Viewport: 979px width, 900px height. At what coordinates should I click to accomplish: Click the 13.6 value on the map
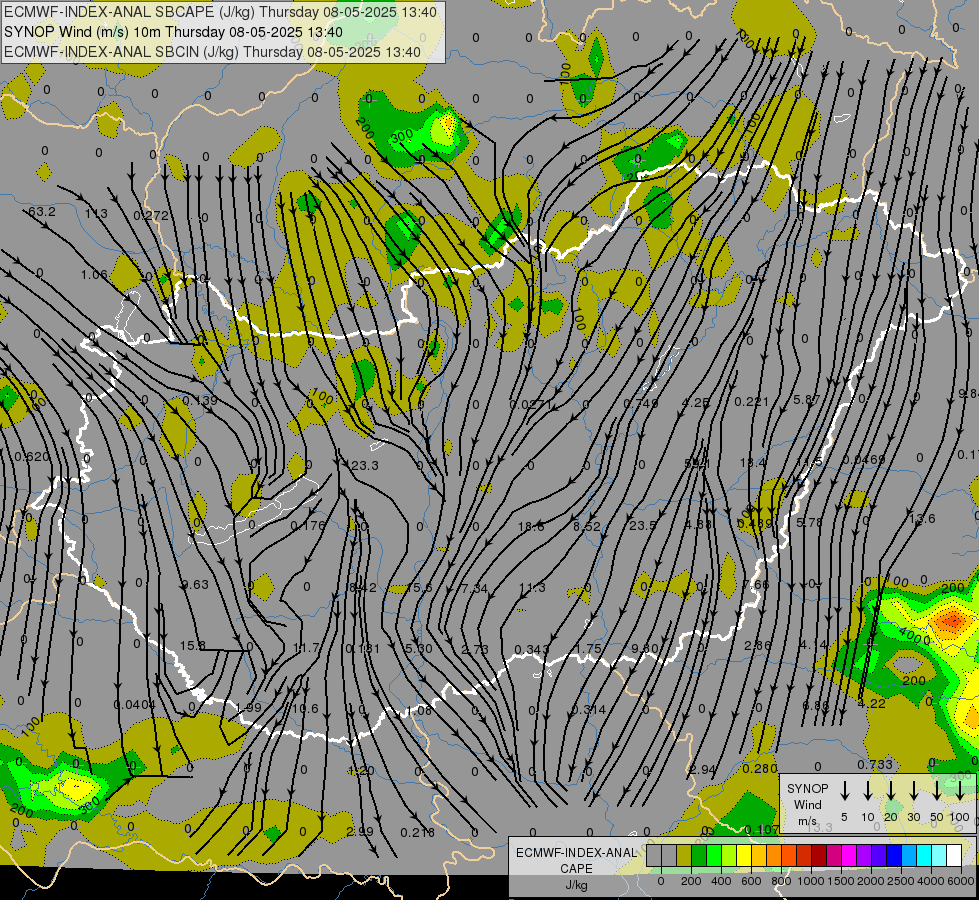[x=922, y=518]
